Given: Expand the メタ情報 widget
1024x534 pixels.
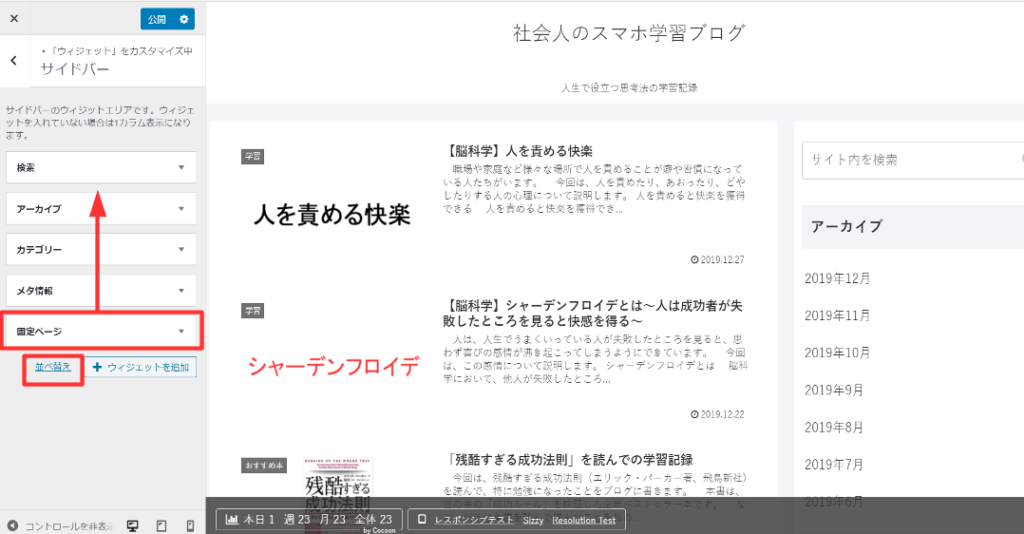Looking at the screenshot, I should pos(101,290).
